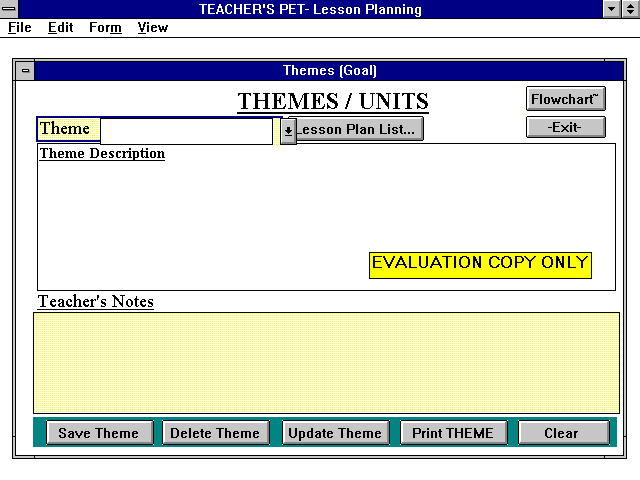Click the yellow EVALUATION COPY ONLY label
This screenshot has width=640, height=480.
[x=479, y=264]
